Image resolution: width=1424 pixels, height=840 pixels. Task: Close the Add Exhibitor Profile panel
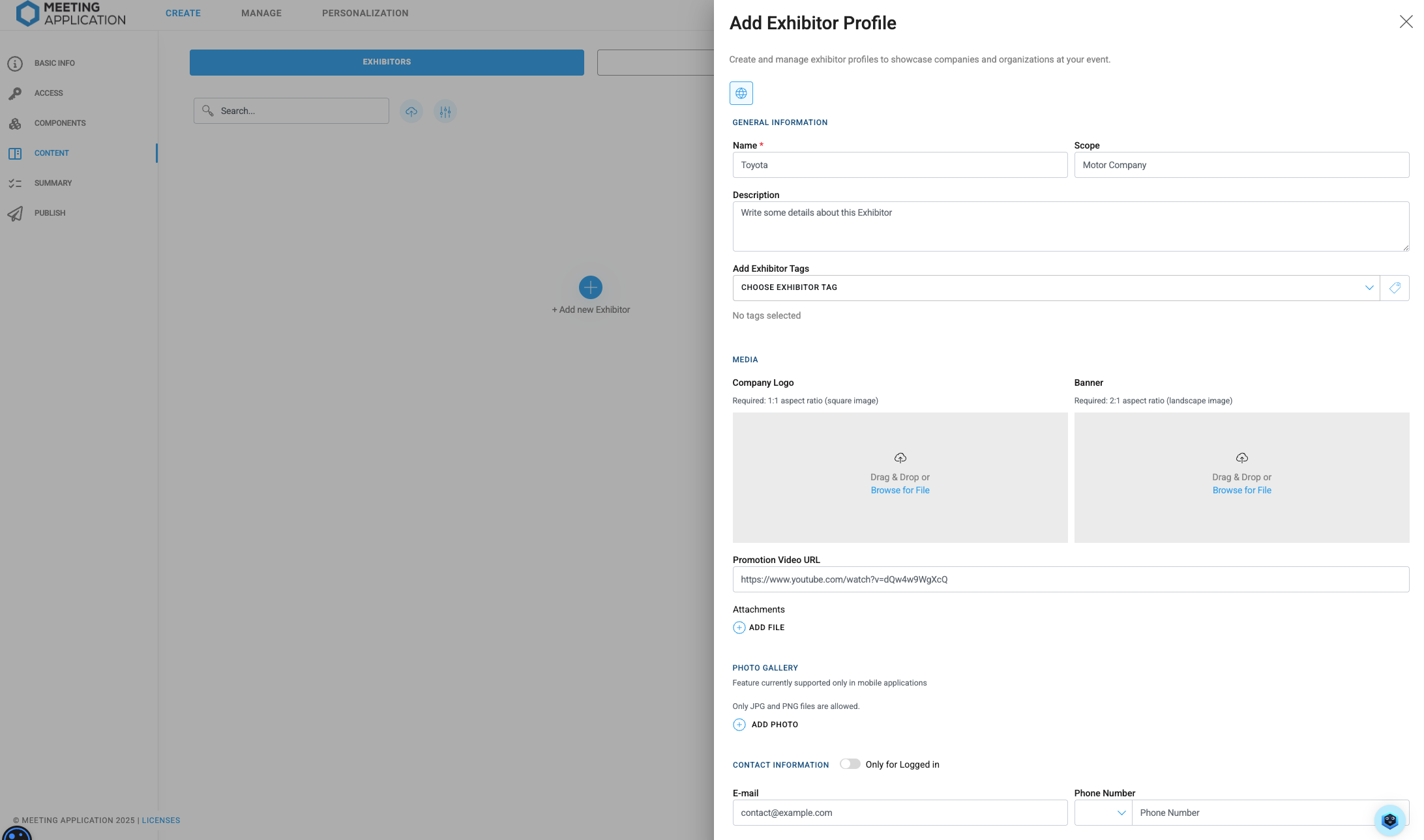pos(1406,22)
